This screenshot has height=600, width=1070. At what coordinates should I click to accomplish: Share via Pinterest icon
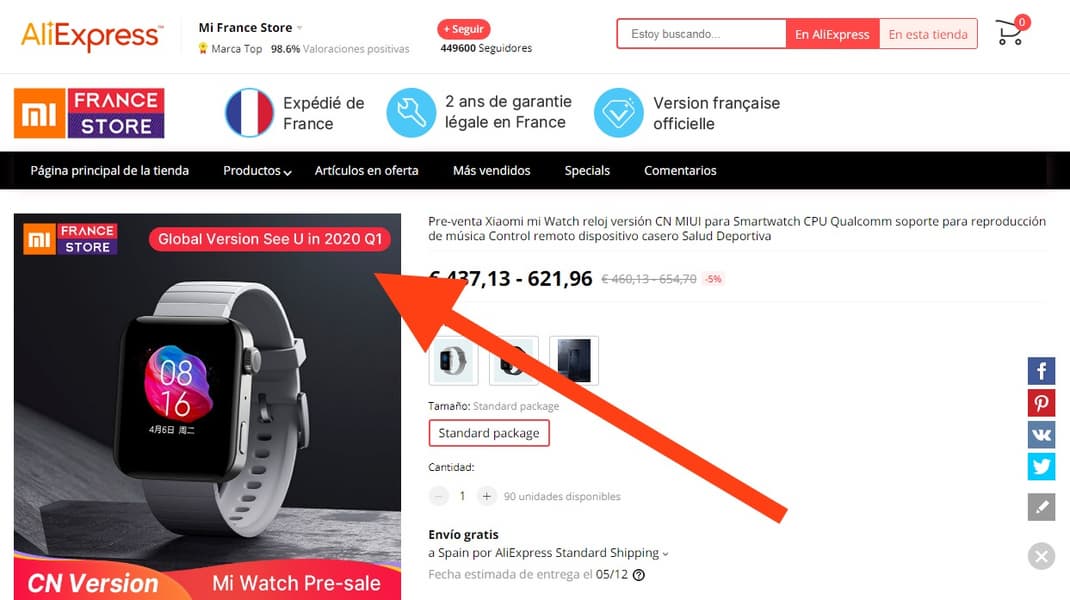click(x=1041, y=403)
